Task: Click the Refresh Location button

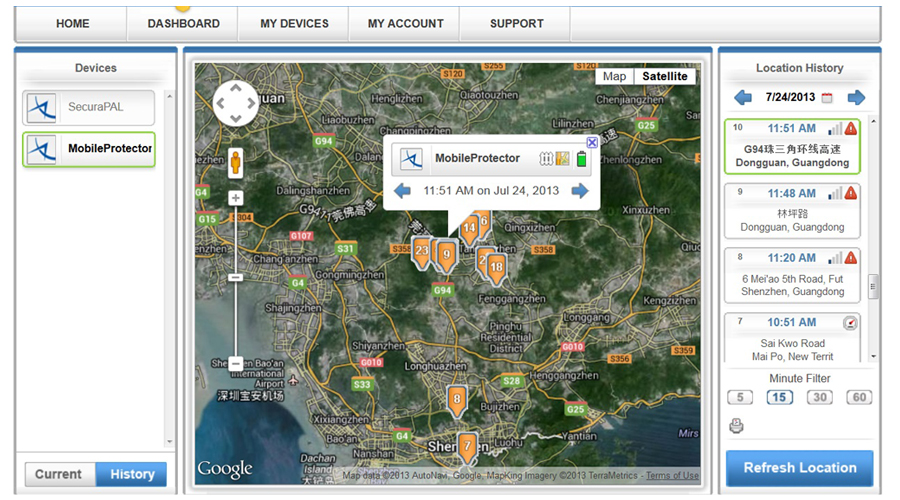Action: click(800, 468)
